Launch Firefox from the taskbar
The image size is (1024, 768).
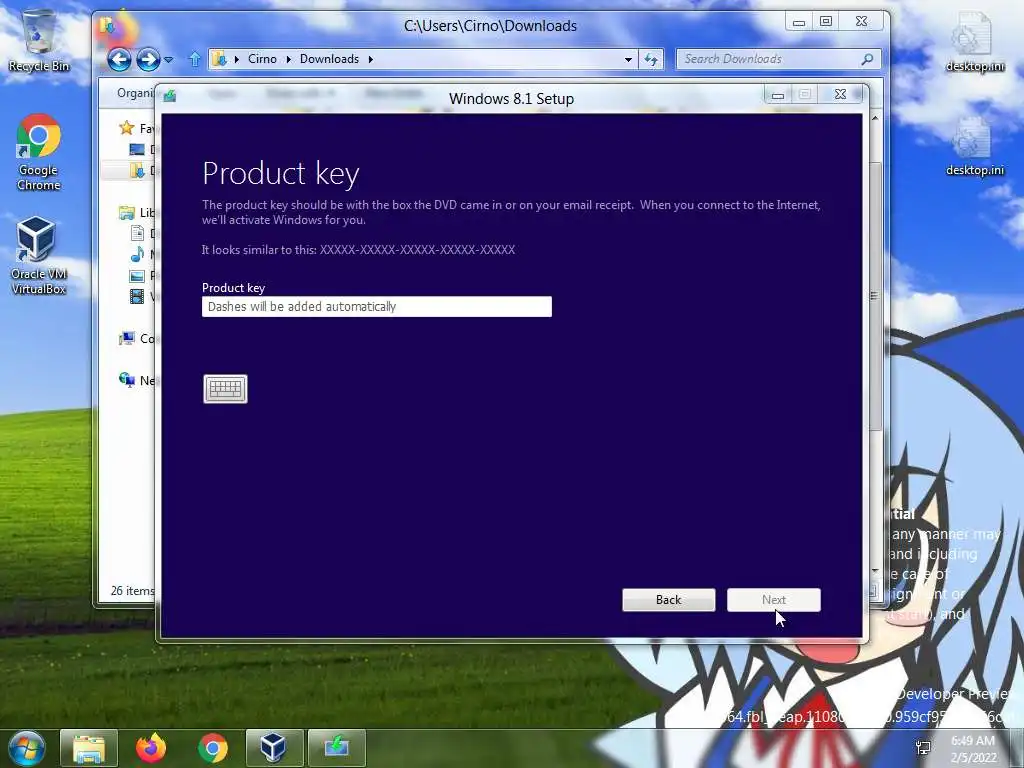151,748
